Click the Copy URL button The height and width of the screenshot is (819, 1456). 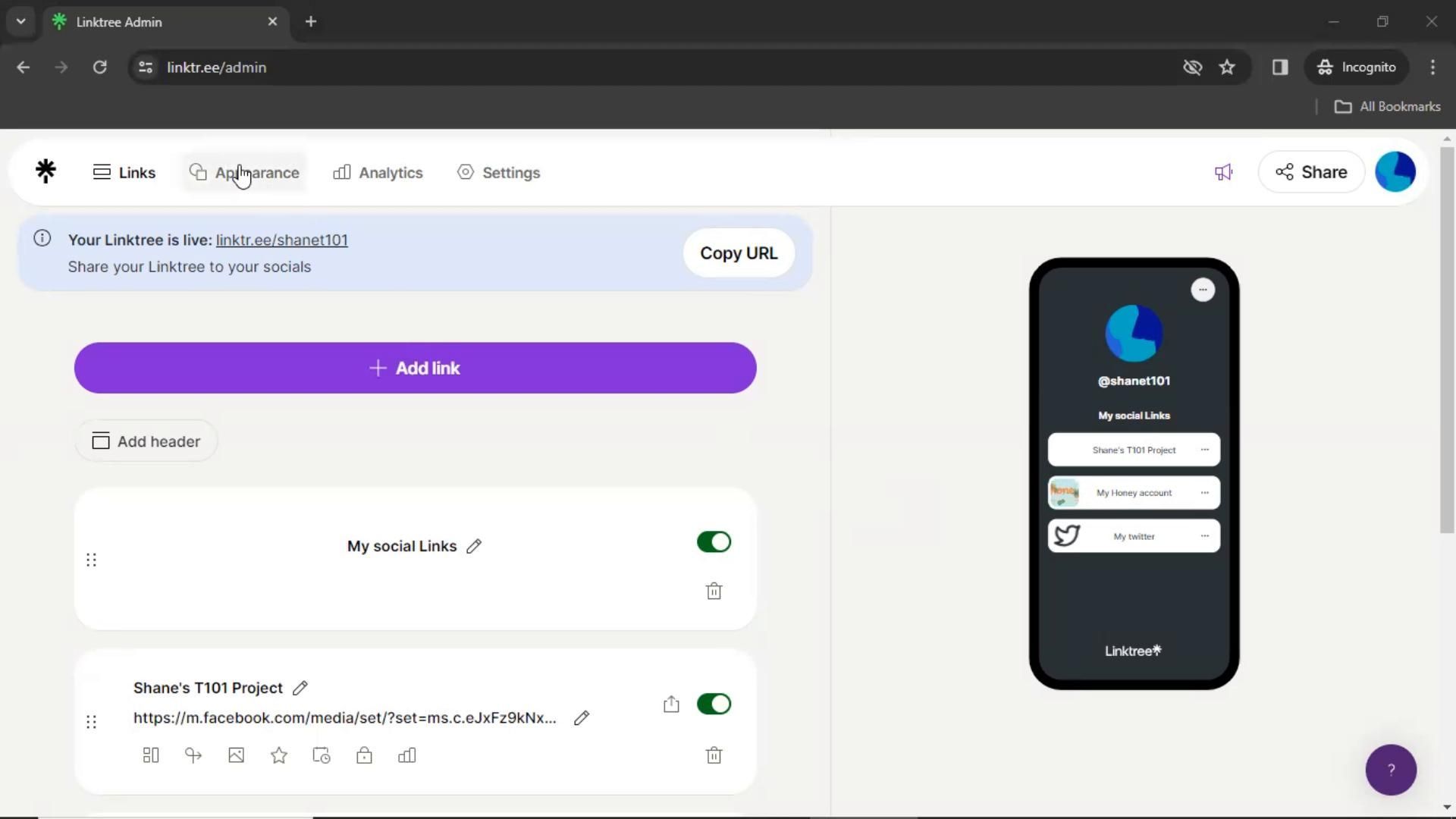tap(739, 253)
